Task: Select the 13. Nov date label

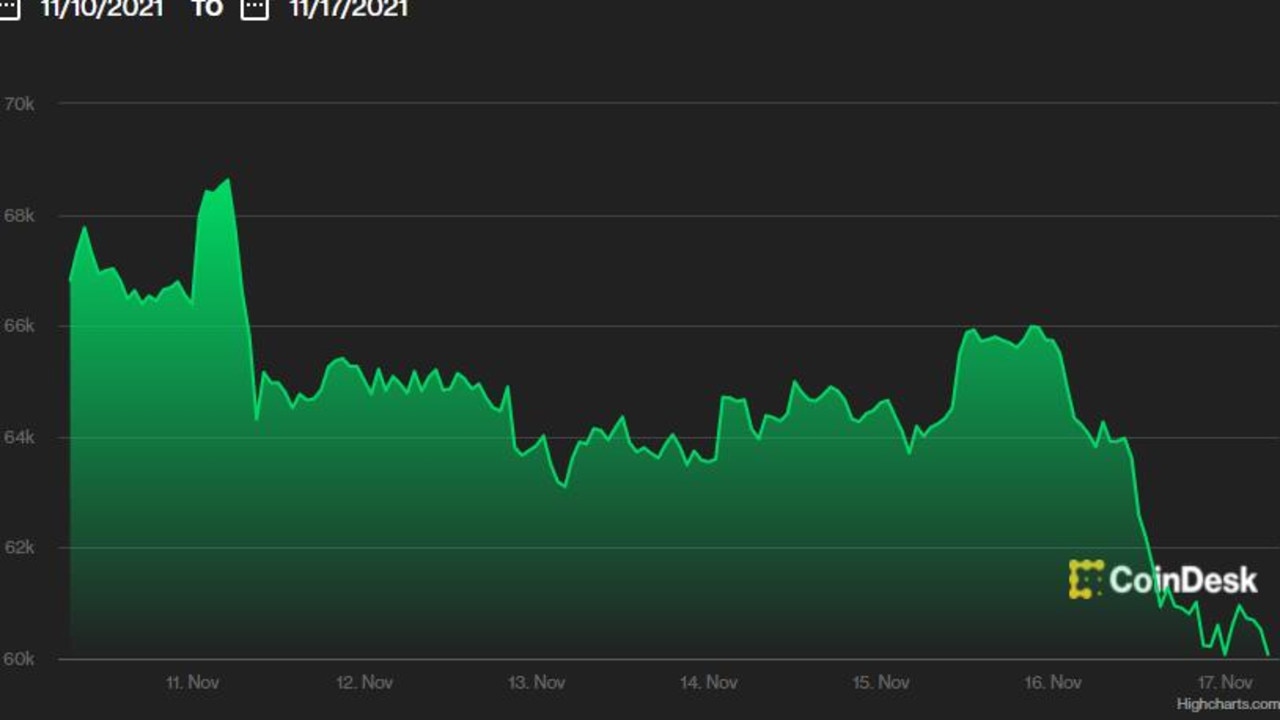Action: point(537,683)
